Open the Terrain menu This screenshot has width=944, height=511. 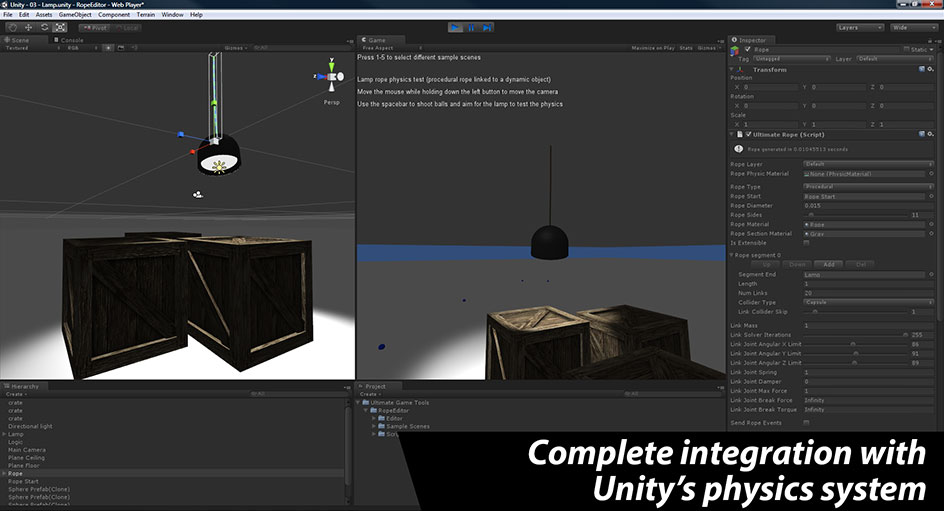[x=146, y=14]
